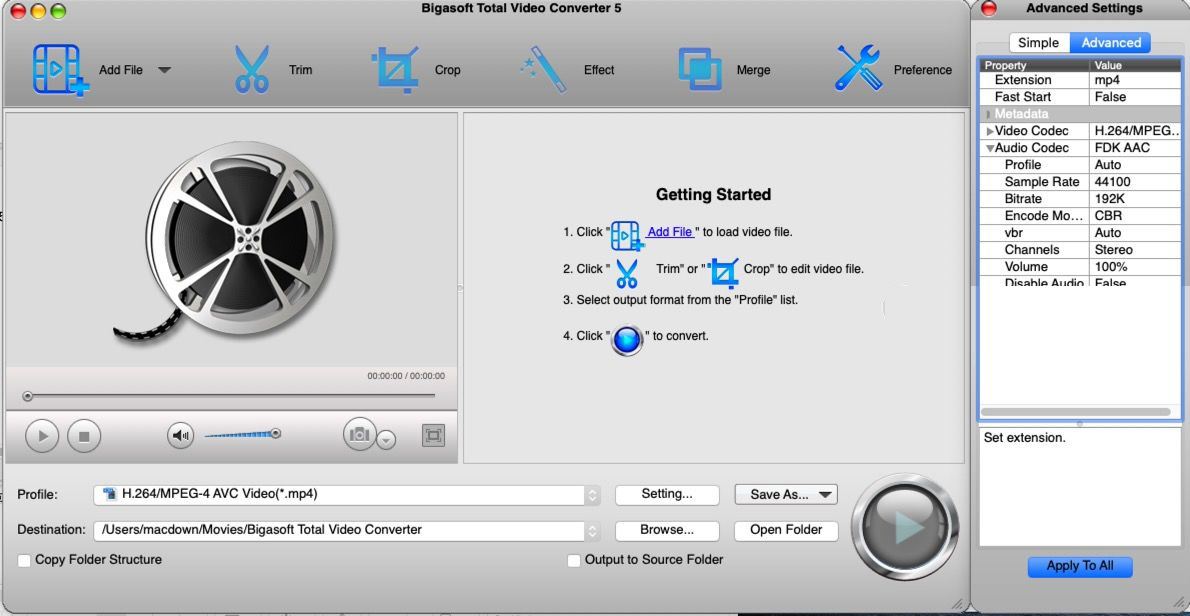Open the Add File dropdown arrow
The width and height of the screenshot is (1190, 616).
164,70
